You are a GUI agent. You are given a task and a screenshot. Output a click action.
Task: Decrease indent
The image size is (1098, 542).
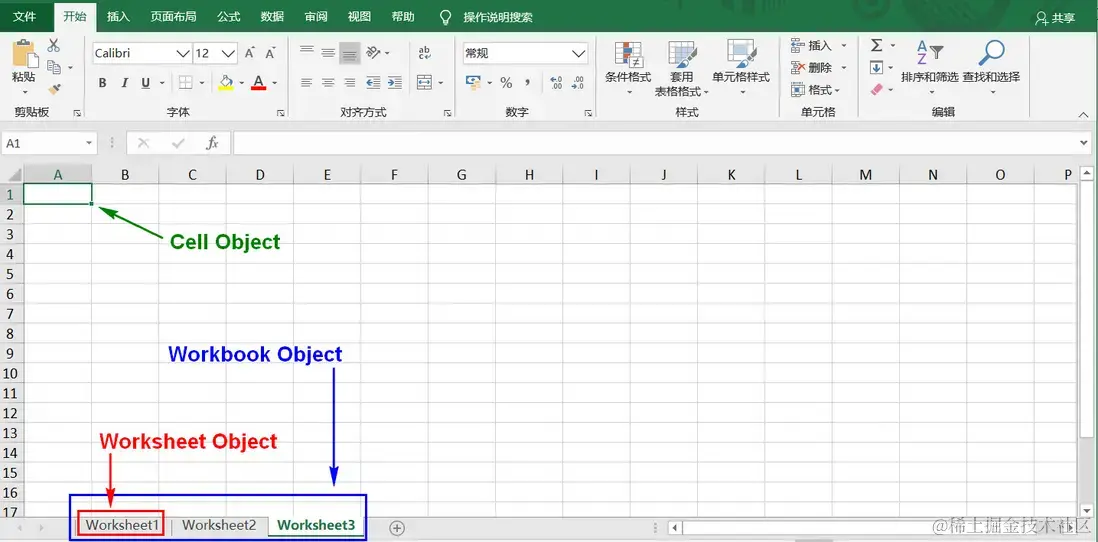pos(373,83)
